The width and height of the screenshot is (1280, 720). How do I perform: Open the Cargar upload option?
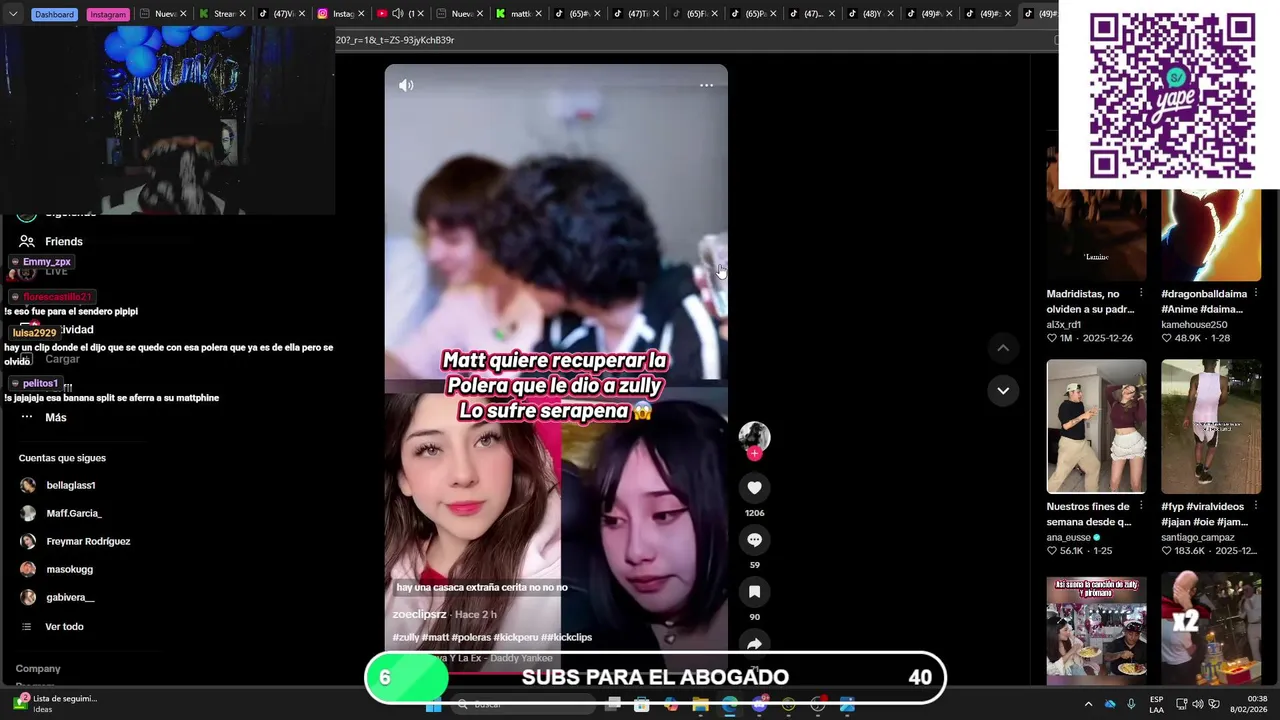coord(62,359)
